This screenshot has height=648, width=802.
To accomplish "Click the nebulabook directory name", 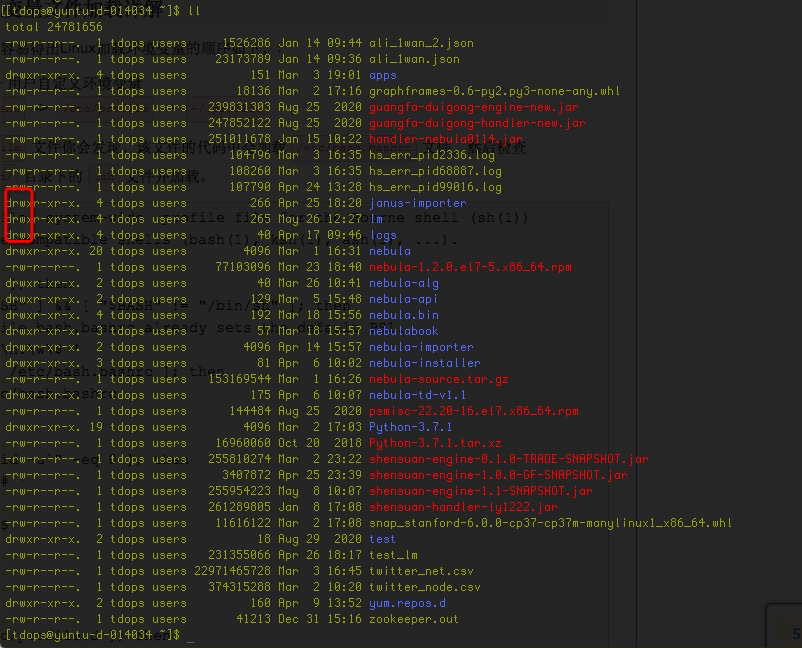I will (x=404, y=331).
